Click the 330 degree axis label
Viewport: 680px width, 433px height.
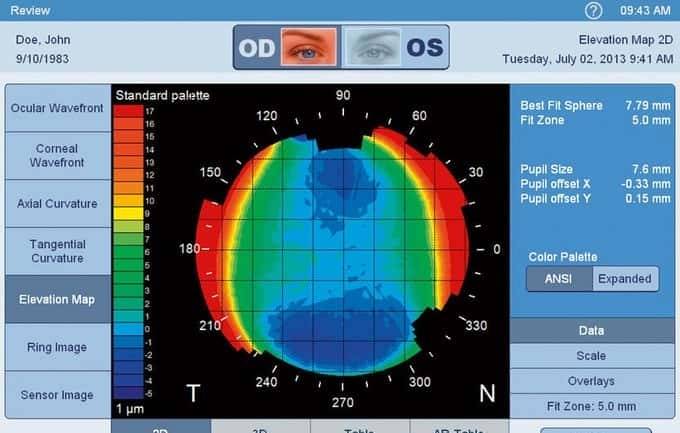click(476, 326)
